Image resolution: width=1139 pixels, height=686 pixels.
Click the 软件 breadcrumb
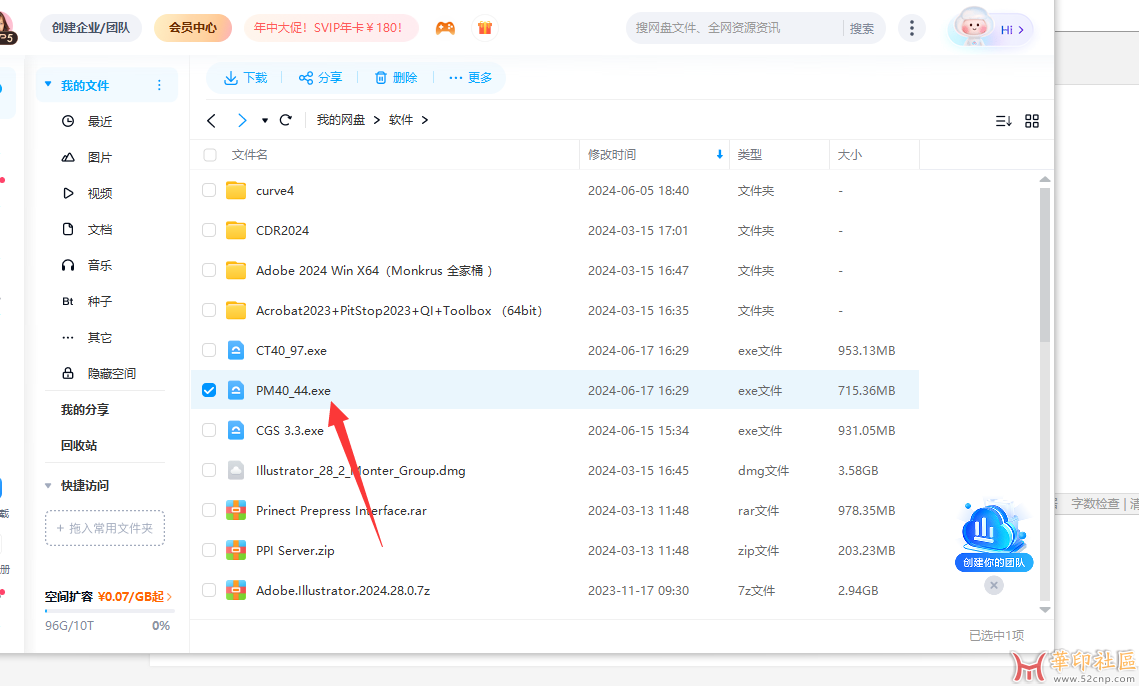(x=401, y=120)
